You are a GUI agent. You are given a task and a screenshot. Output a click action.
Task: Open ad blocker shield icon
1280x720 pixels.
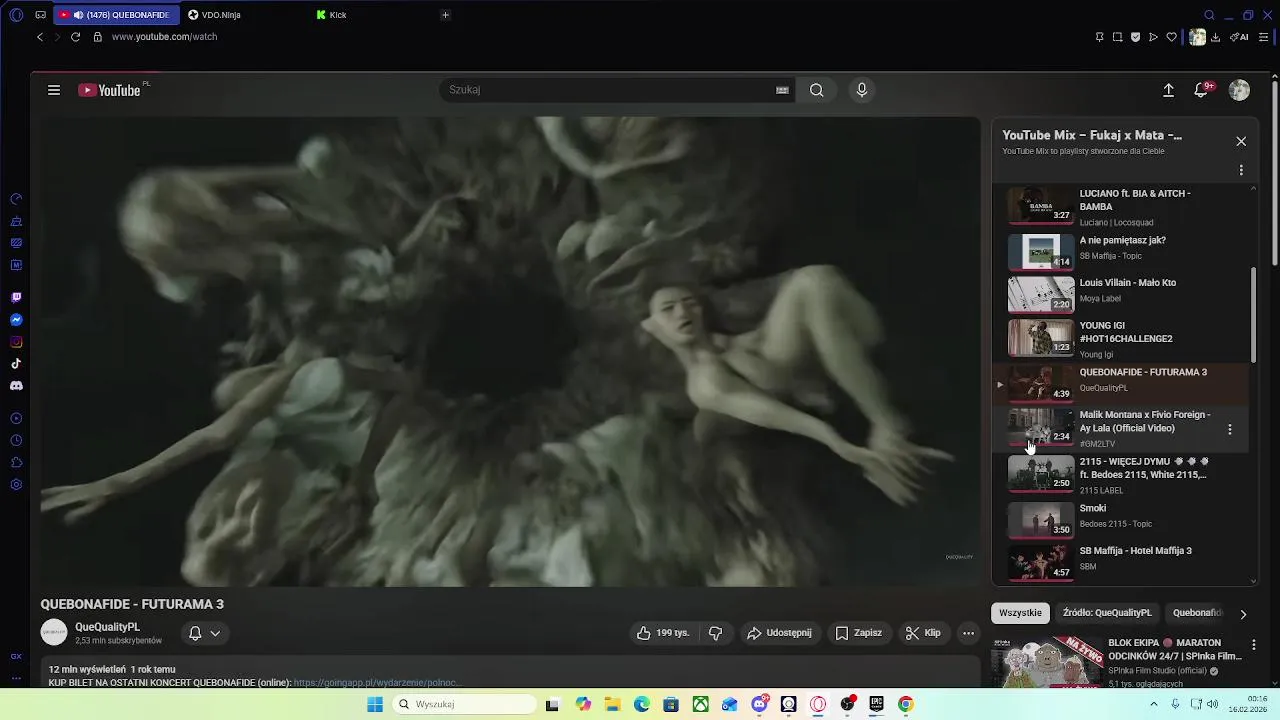click(x=1135, y=37)
